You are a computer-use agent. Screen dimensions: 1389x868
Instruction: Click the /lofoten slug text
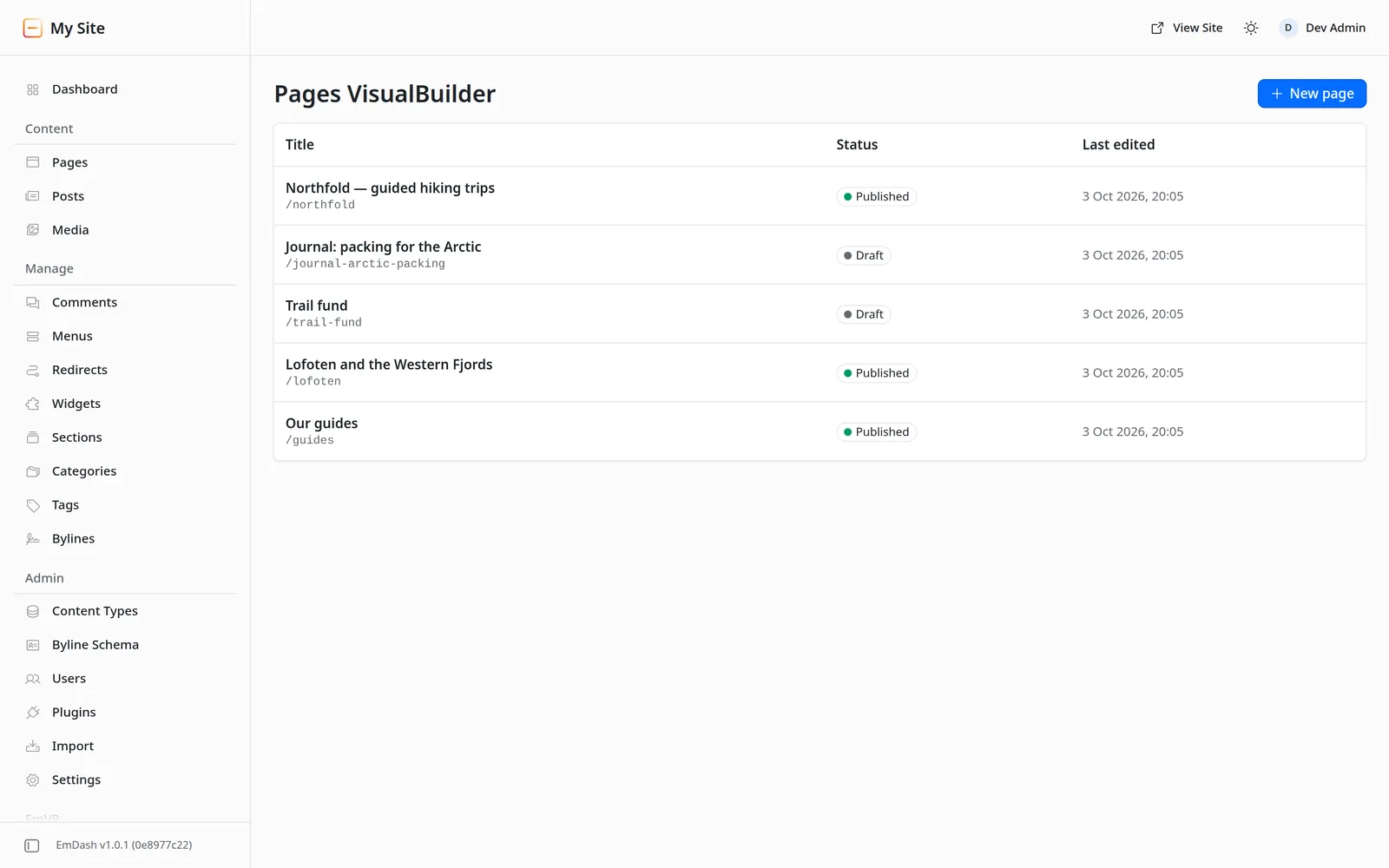[x=313, y=382]
